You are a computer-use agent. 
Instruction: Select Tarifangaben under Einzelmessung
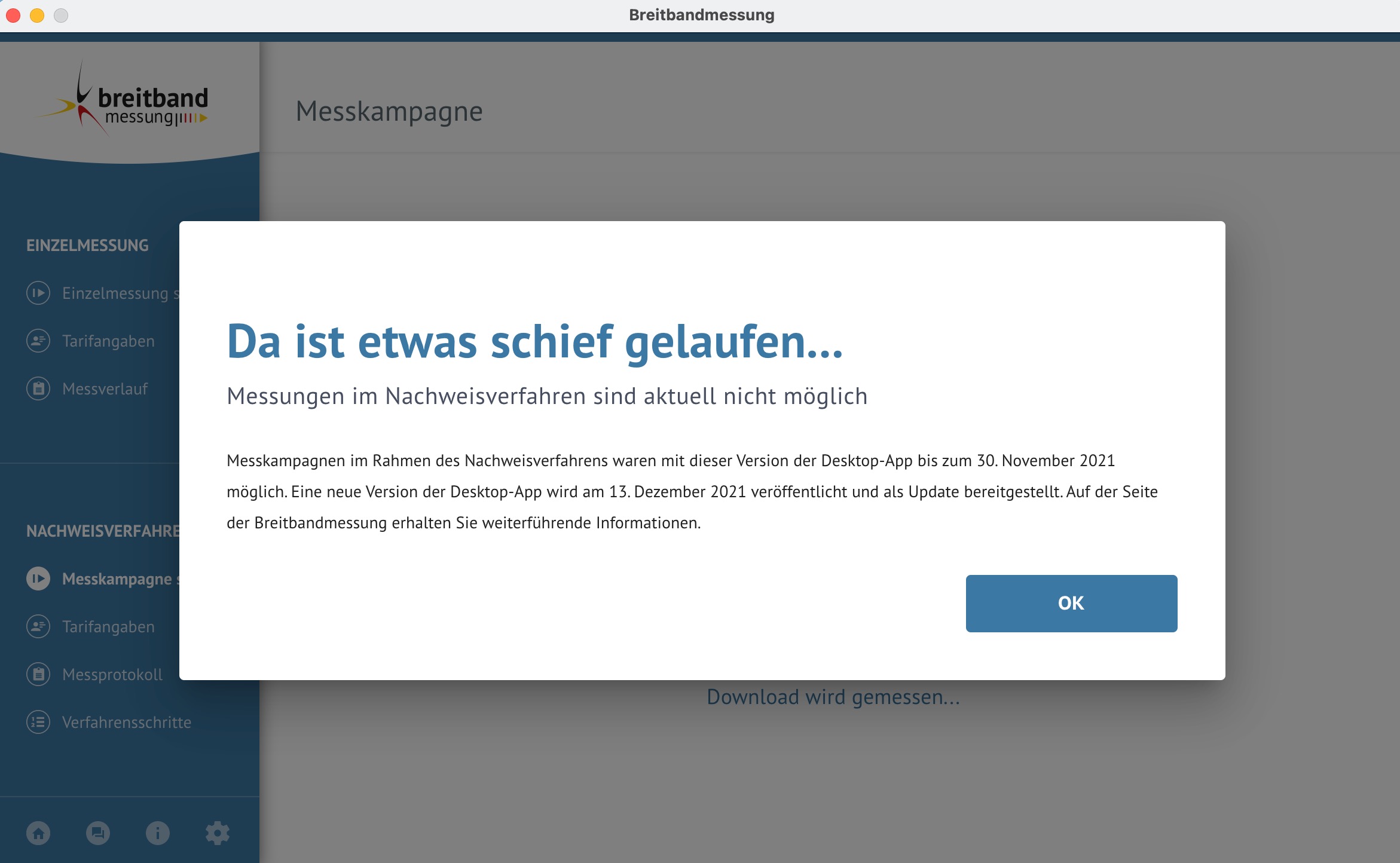[108, 341]
